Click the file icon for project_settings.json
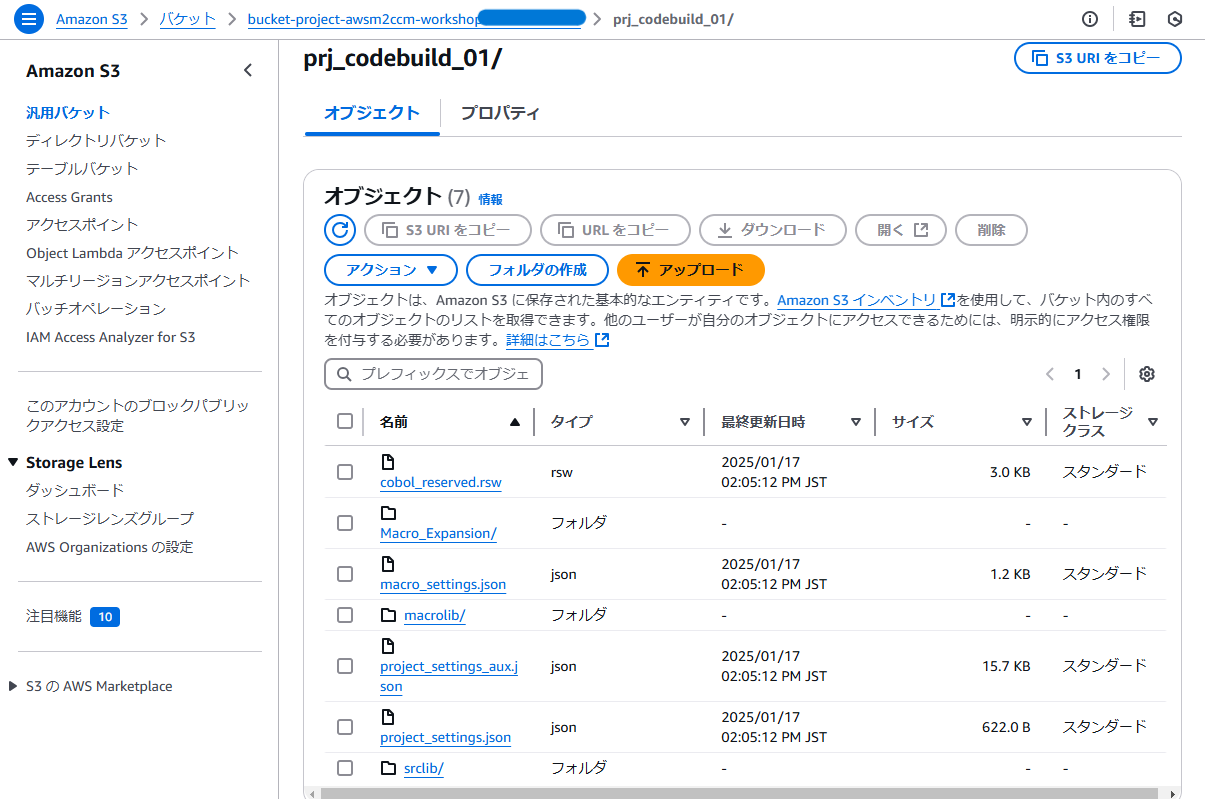 pos(388,717)
